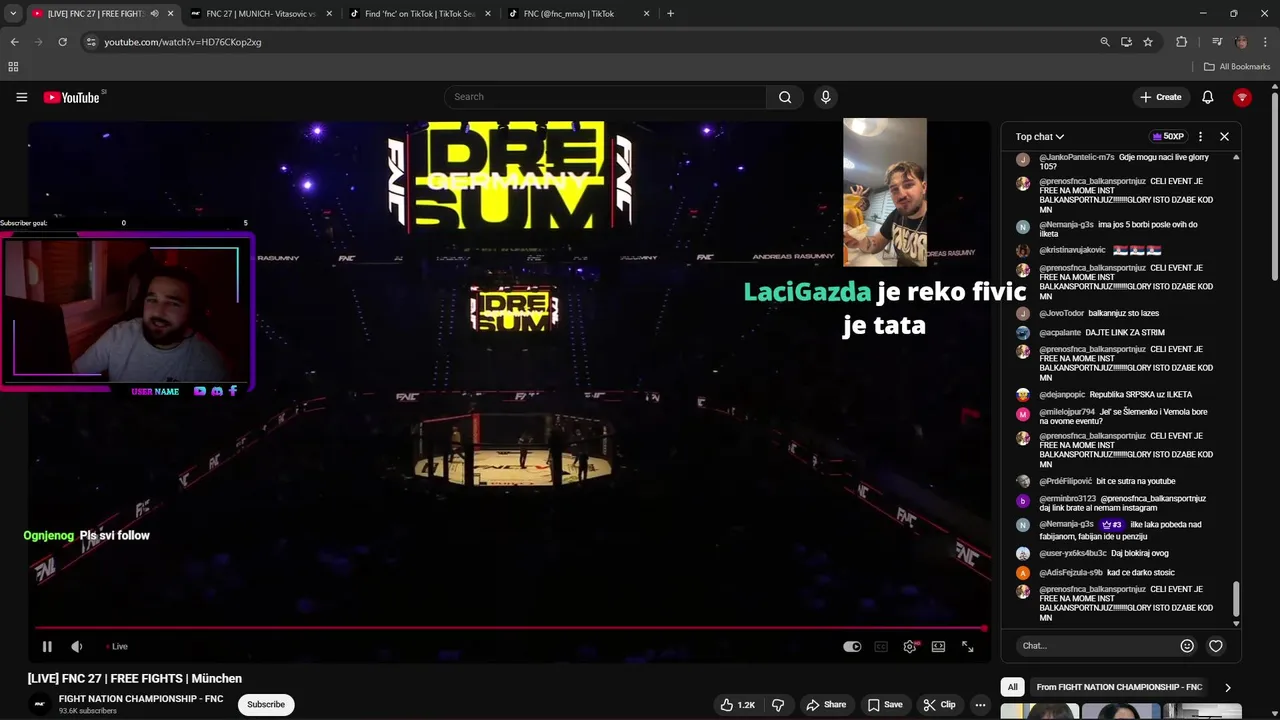Screen dimensions: 1280x720
Task: Click the address bar URL
Action: tap(183, 42)
